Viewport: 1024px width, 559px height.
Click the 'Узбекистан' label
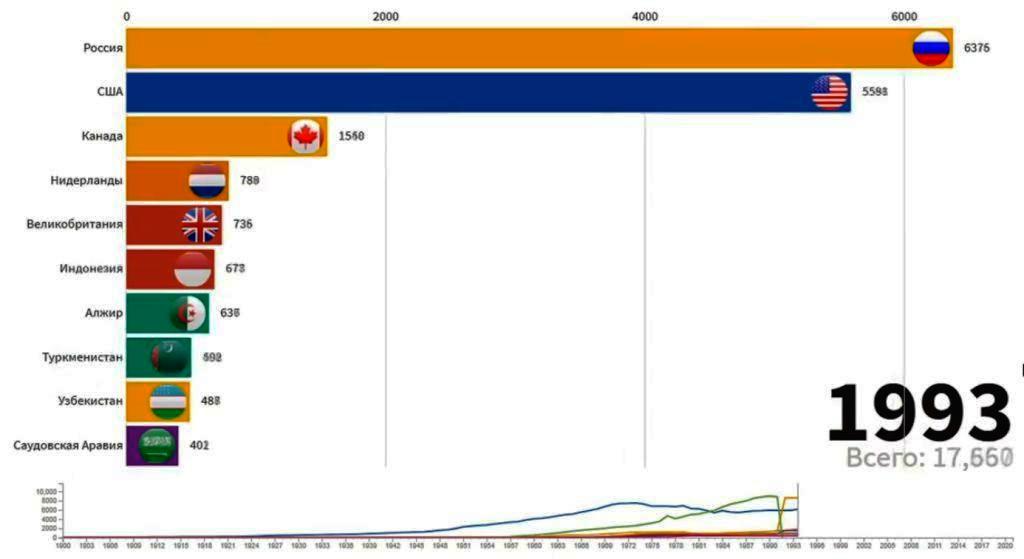click(x=90, y=401)
